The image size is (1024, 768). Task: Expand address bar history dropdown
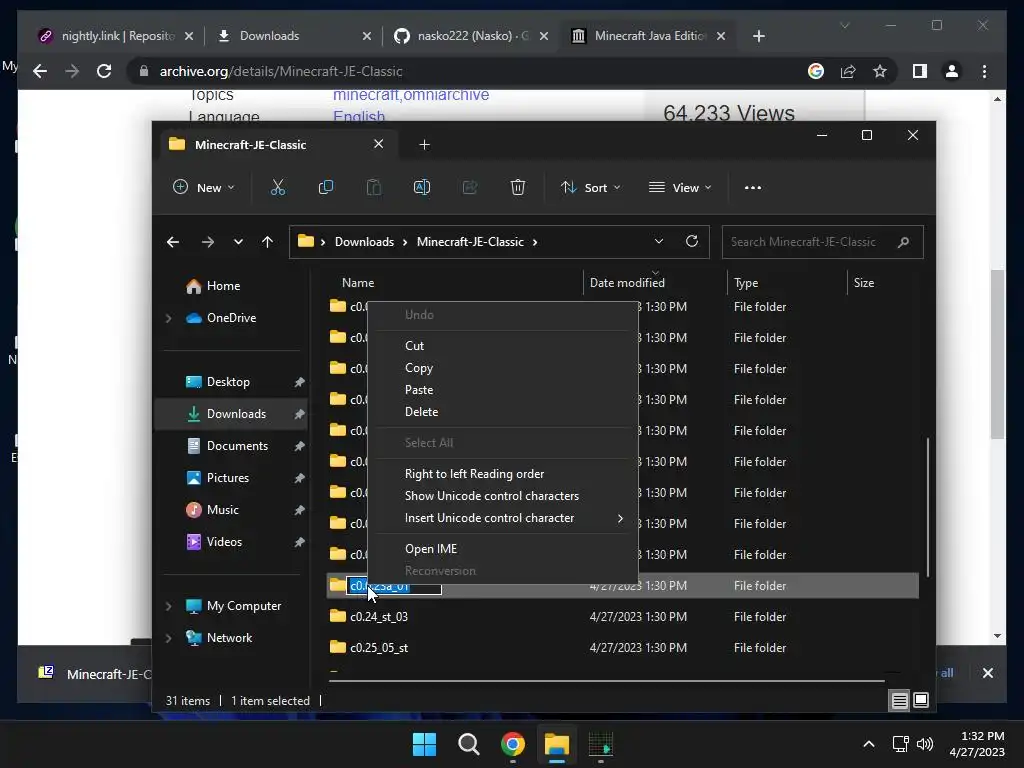point(659,241)
